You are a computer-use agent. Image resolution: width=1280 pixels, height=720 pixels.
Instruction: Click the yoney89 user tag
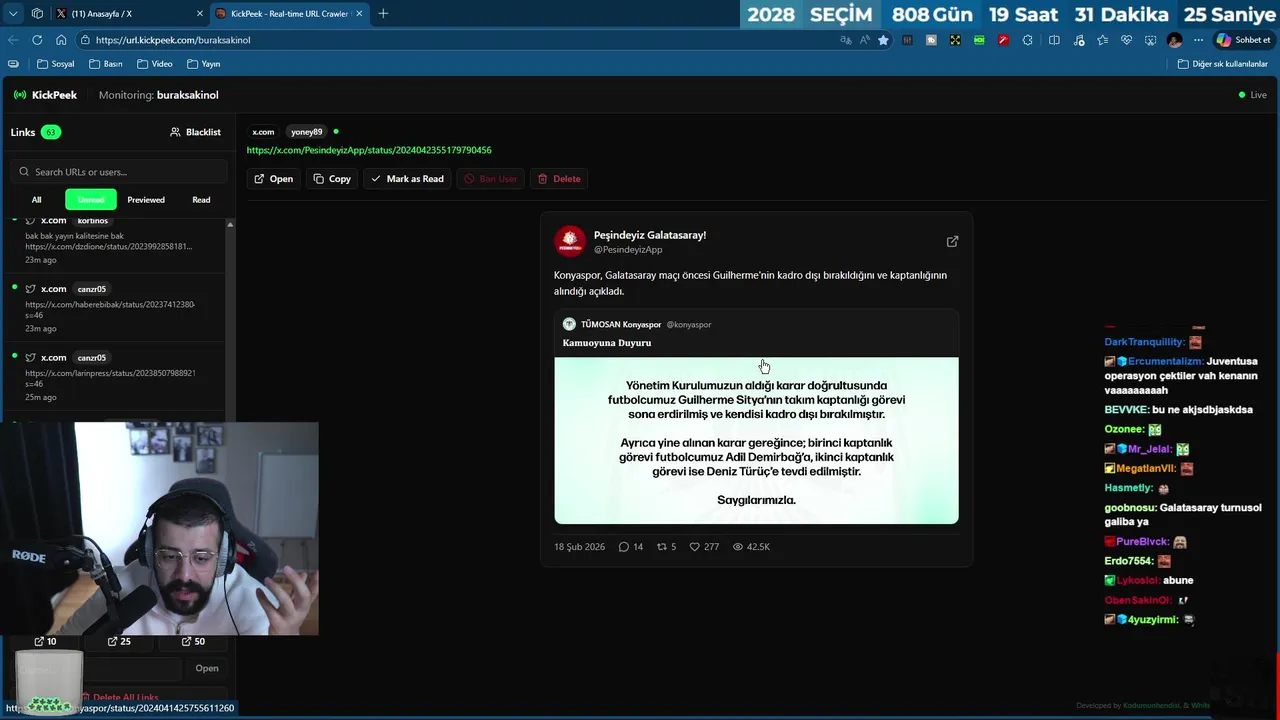click(x=306, y=132)
